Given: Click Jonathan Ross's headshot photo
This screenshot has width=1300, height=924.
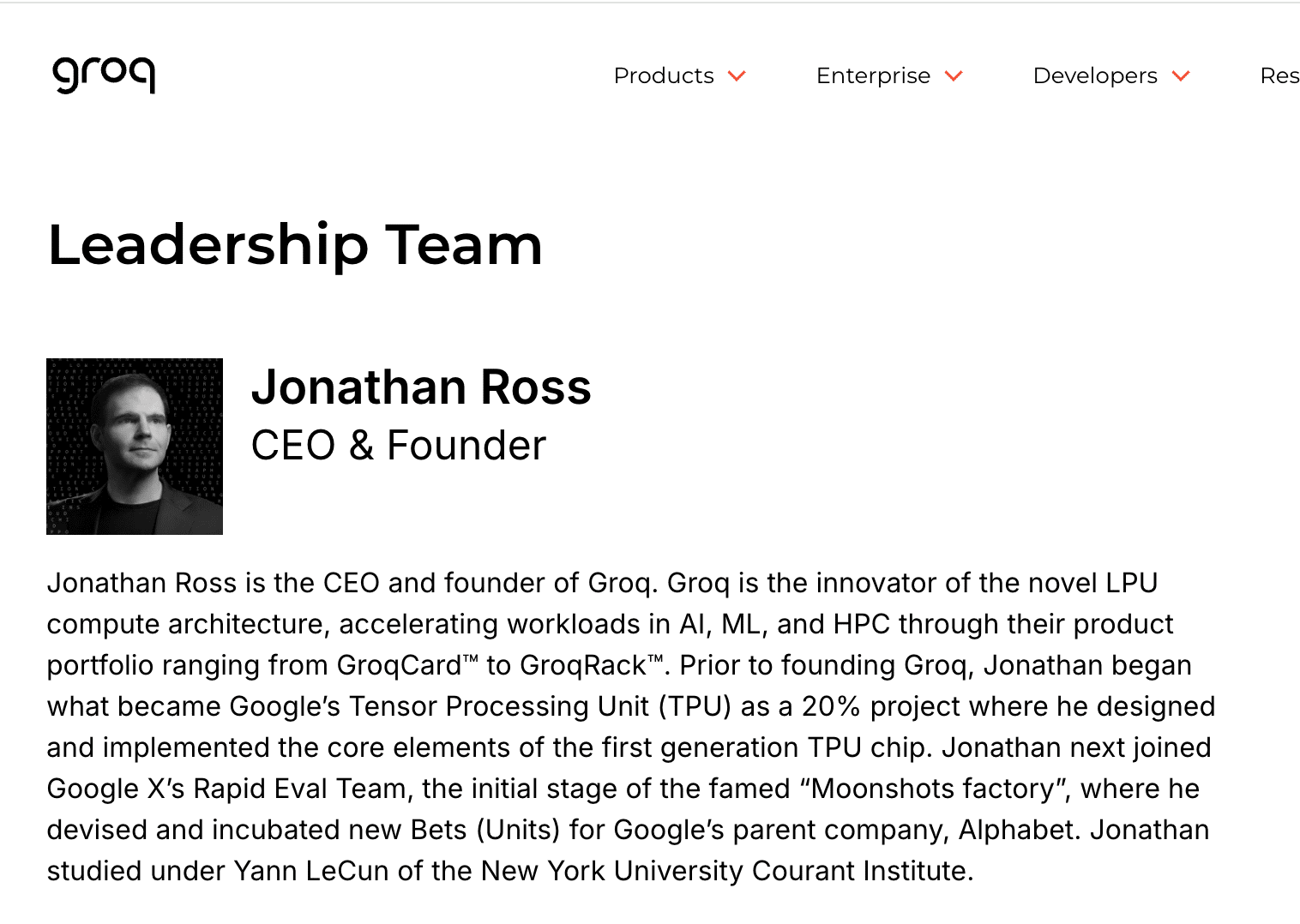Looking at the screenshot, I should point(135,447).
